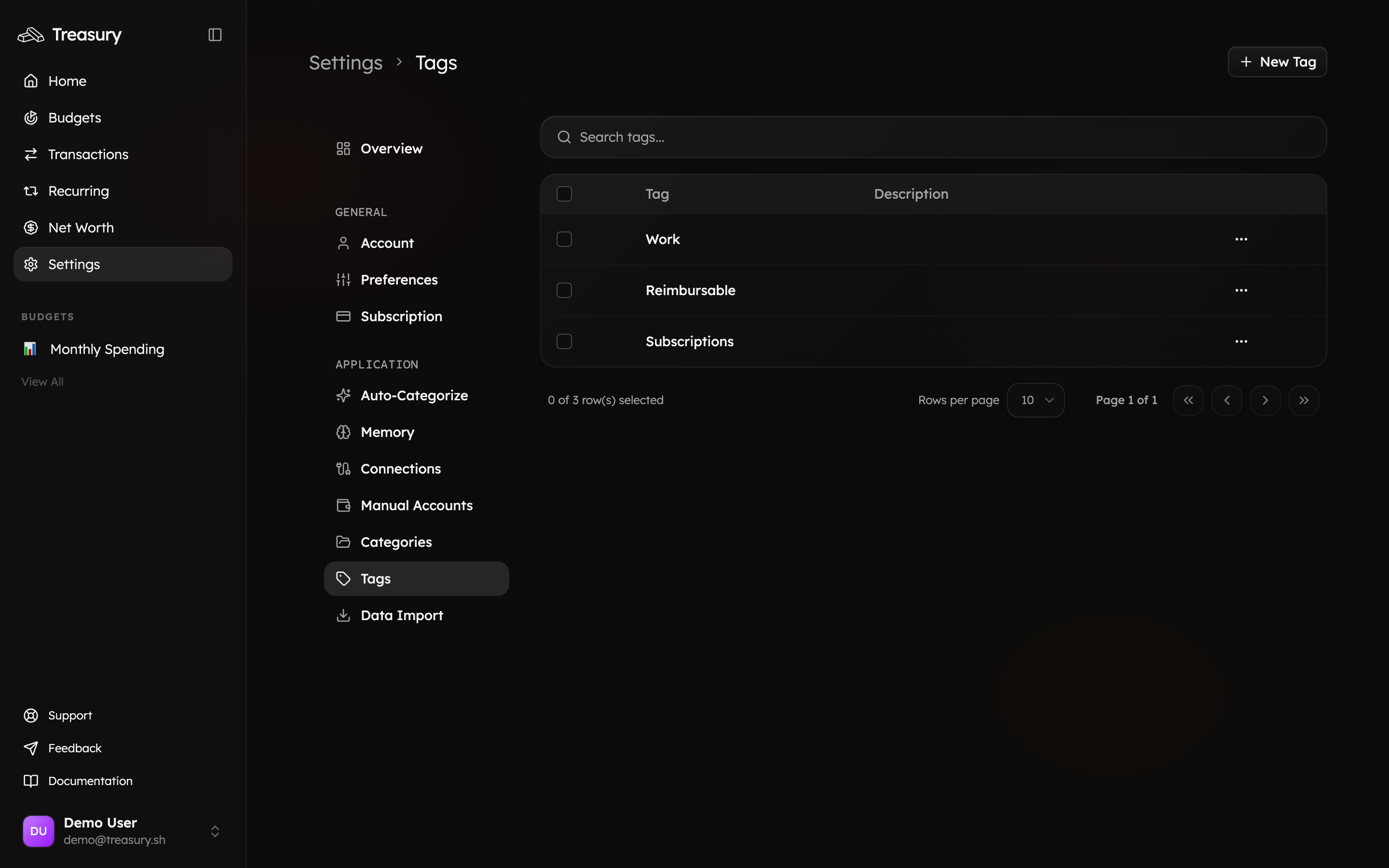Open actions menu for Work tag
The width and height of the screenshot is (1389, 868).
coord(1241,239)
